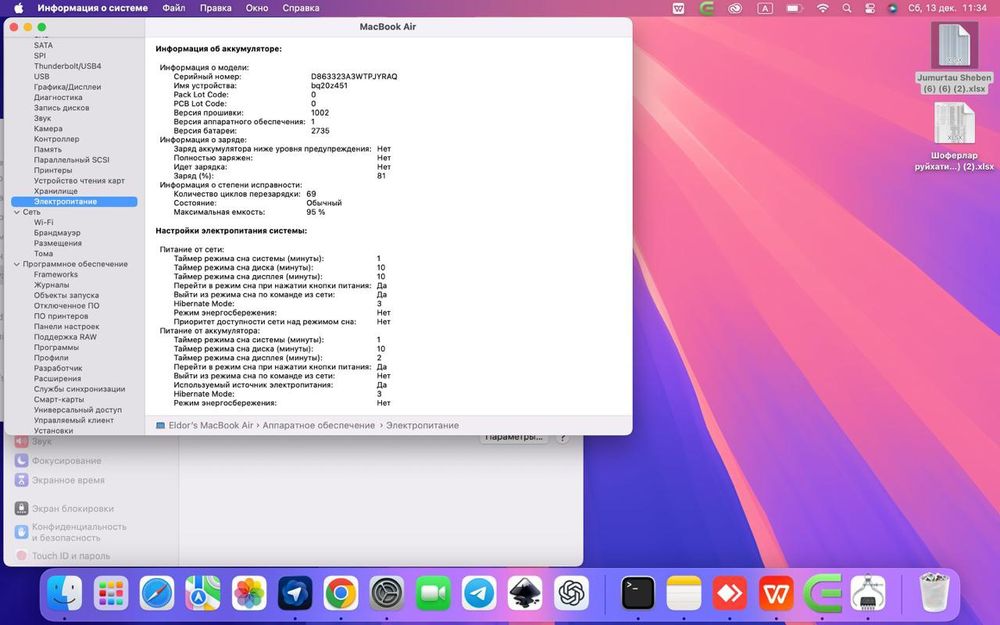Open Spotlight search magnifier icon
Viewport: 1000px width, 625px height.
[x=846, y=8]
